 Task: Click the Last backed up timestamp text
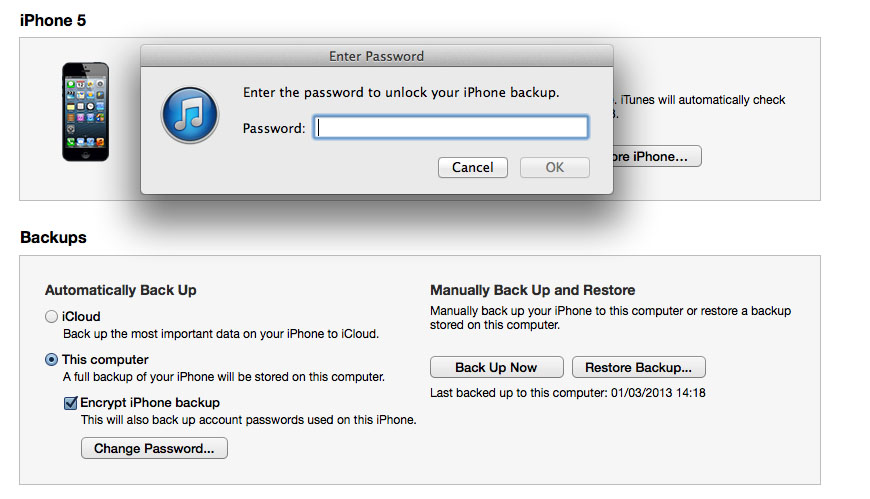point(568,392)
